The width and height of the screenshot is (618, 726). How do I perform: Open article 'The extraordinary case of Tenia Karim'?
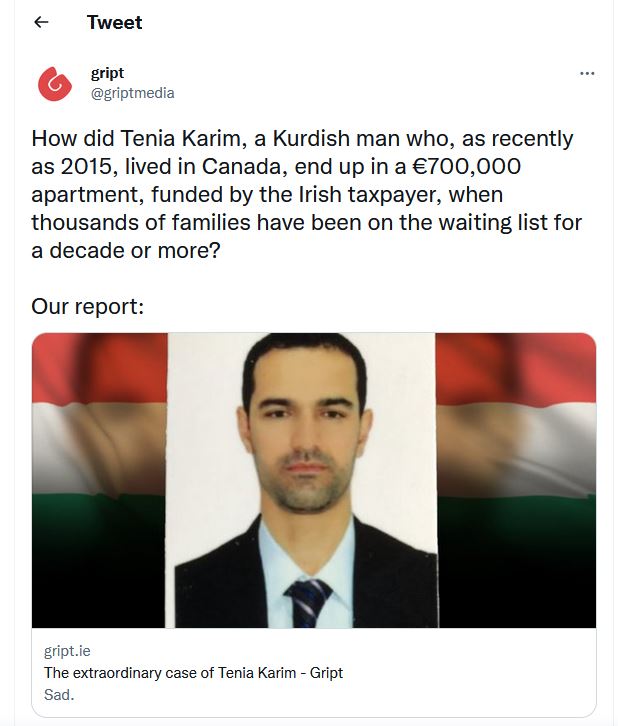[x=194, y=672]
